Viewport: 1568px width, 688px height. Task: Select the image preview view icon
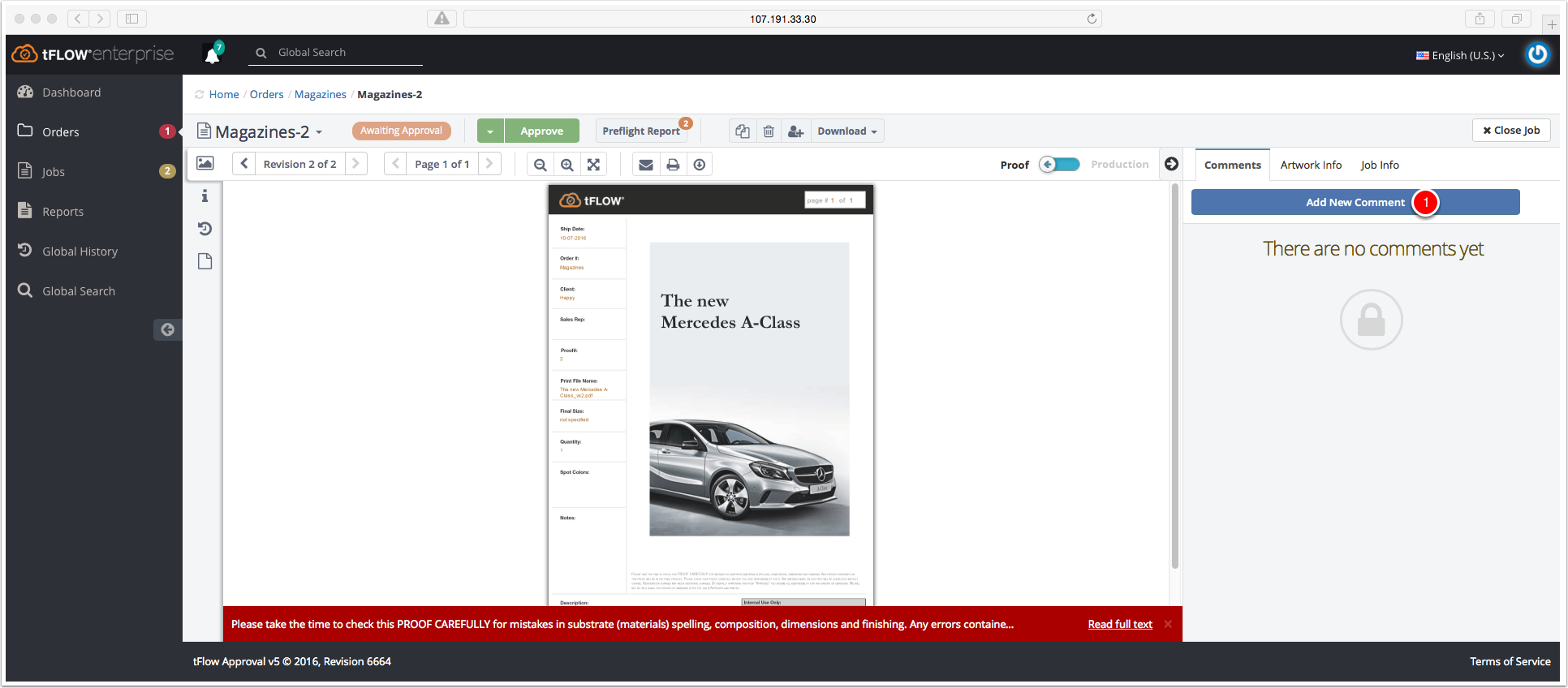pyautogui.click(x=205, y=163)
